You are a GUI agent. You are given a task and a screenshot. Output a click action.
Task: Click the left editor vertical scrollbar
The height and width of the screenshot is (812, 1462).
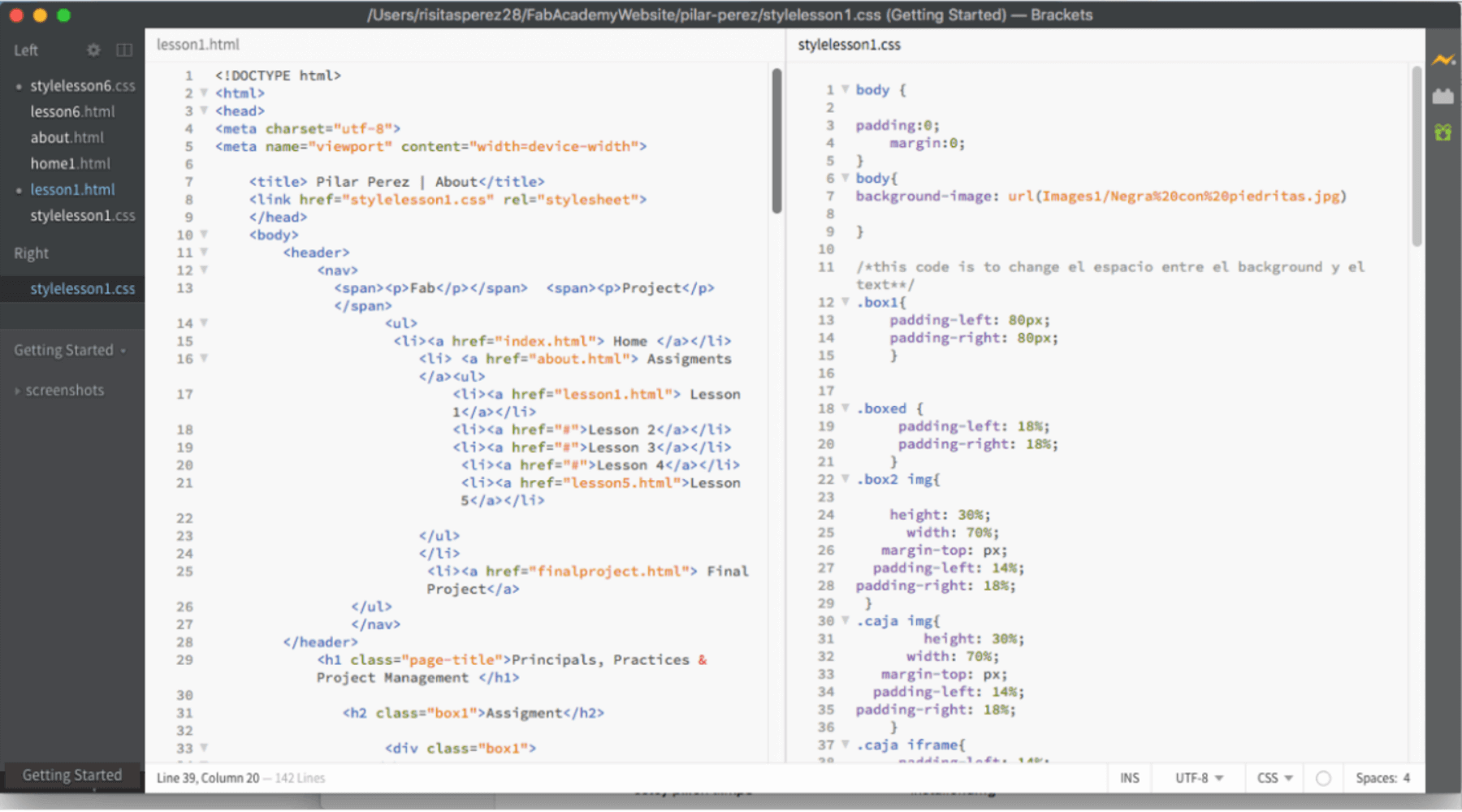click(776, 140)
